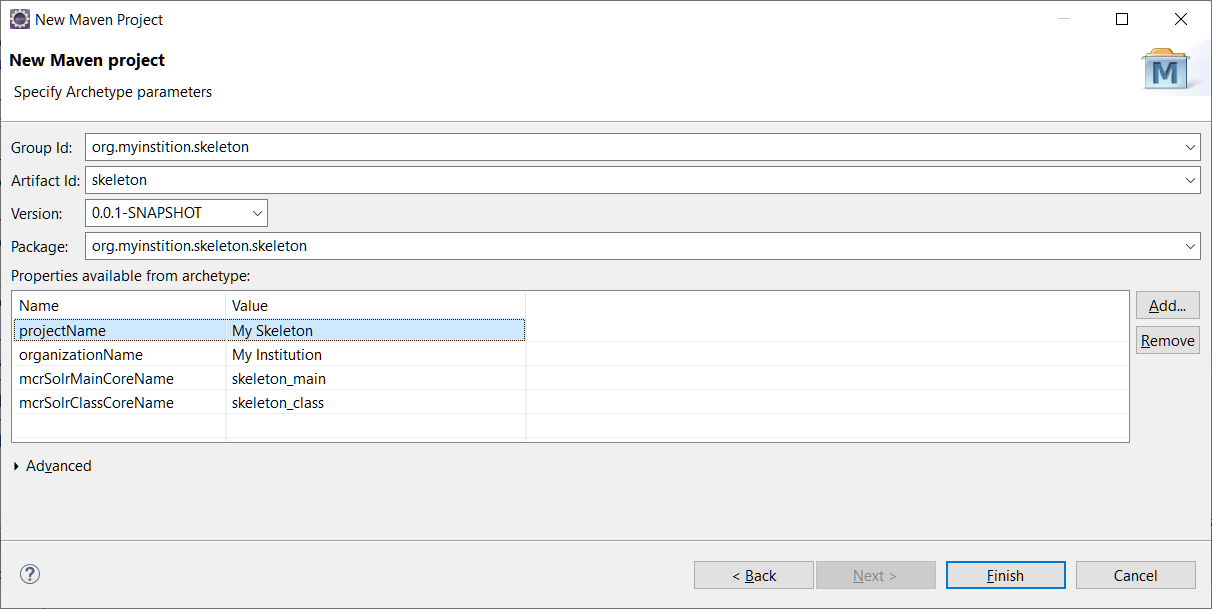1212x609 pixels.
Task: Cancel the New Maven Project wizard
Action: (x=1135, y=575)
